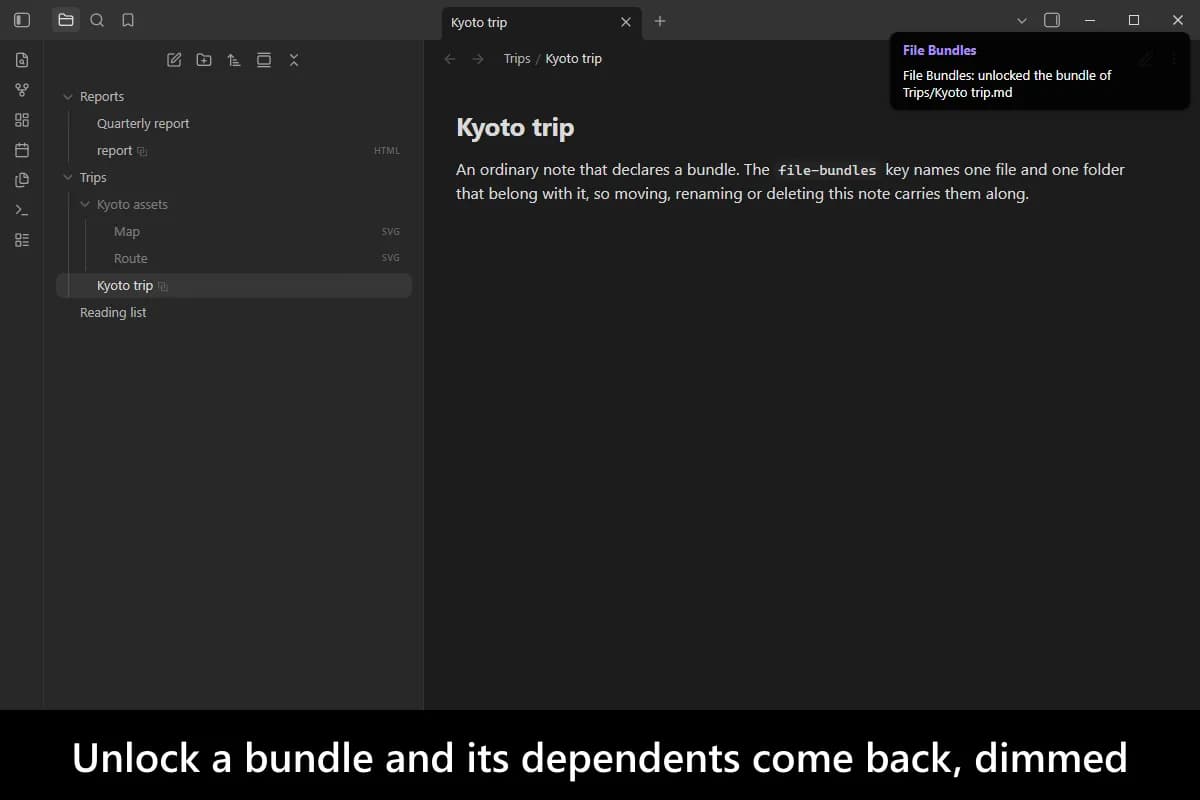Screen dimensions: 1200x800
Task: Close the Kyoto trip tab
Action: click(626, 22)
